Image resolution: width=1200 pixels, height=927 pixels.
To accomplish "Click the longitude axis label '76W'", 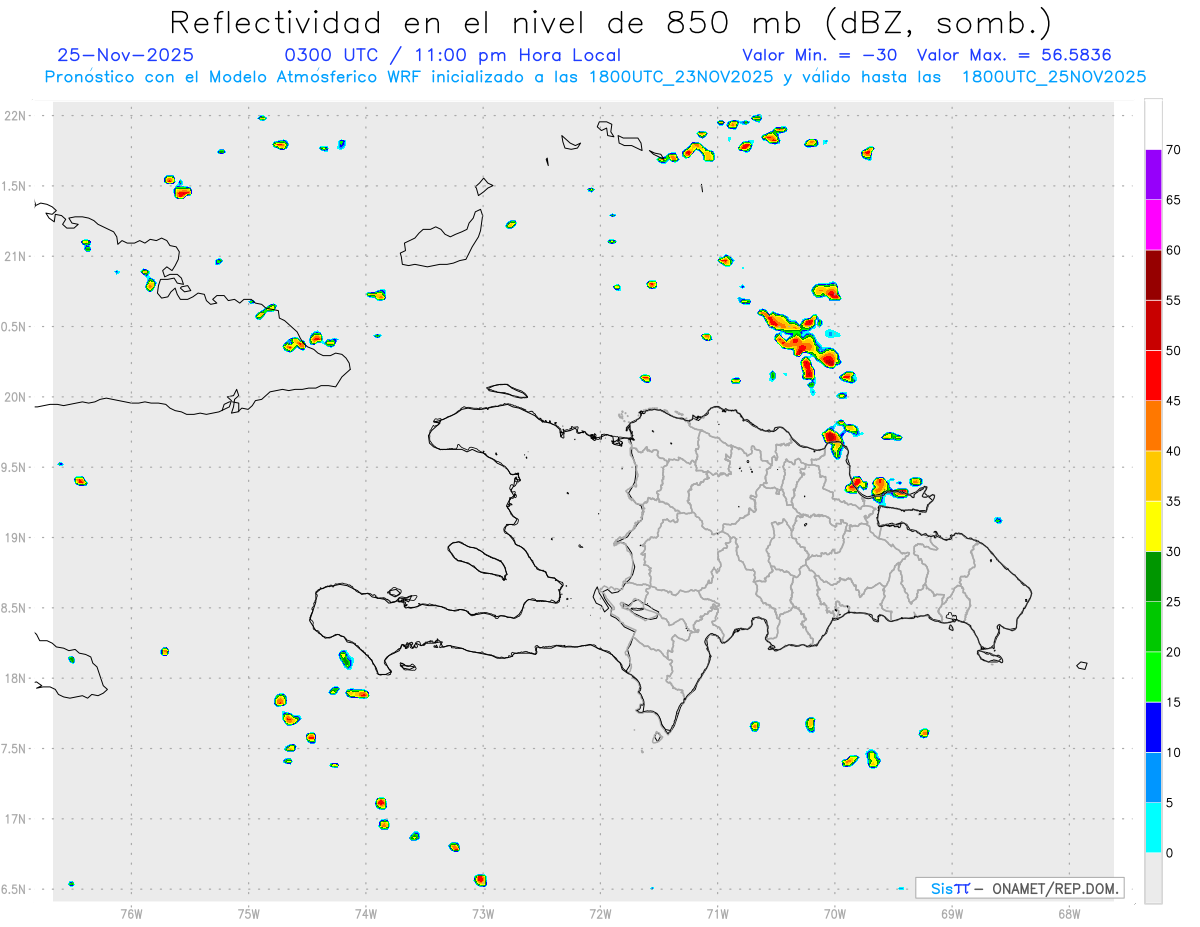I will (x=131, y=913).
